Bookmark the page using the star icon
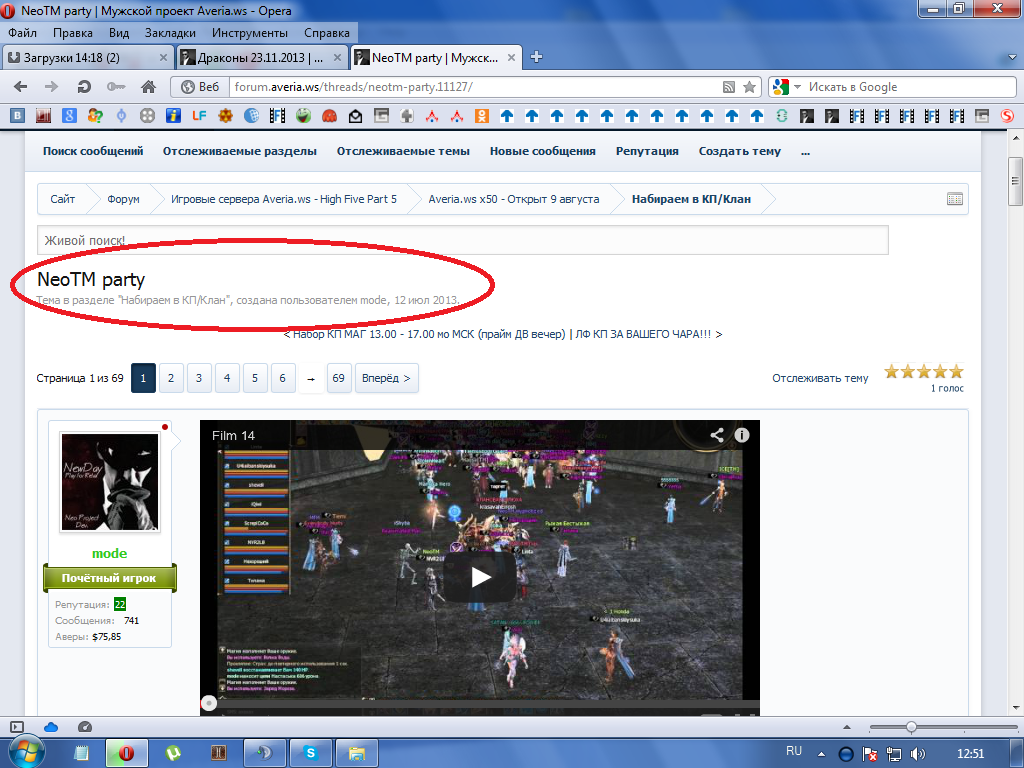The image size is (1024, 768). tap(749, 87)
